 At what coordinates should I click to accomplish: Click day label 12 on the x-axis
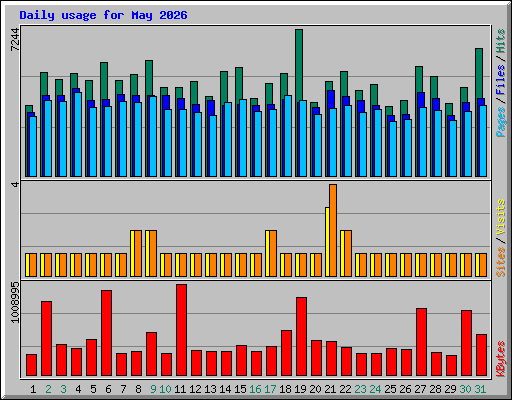[195, 389]
